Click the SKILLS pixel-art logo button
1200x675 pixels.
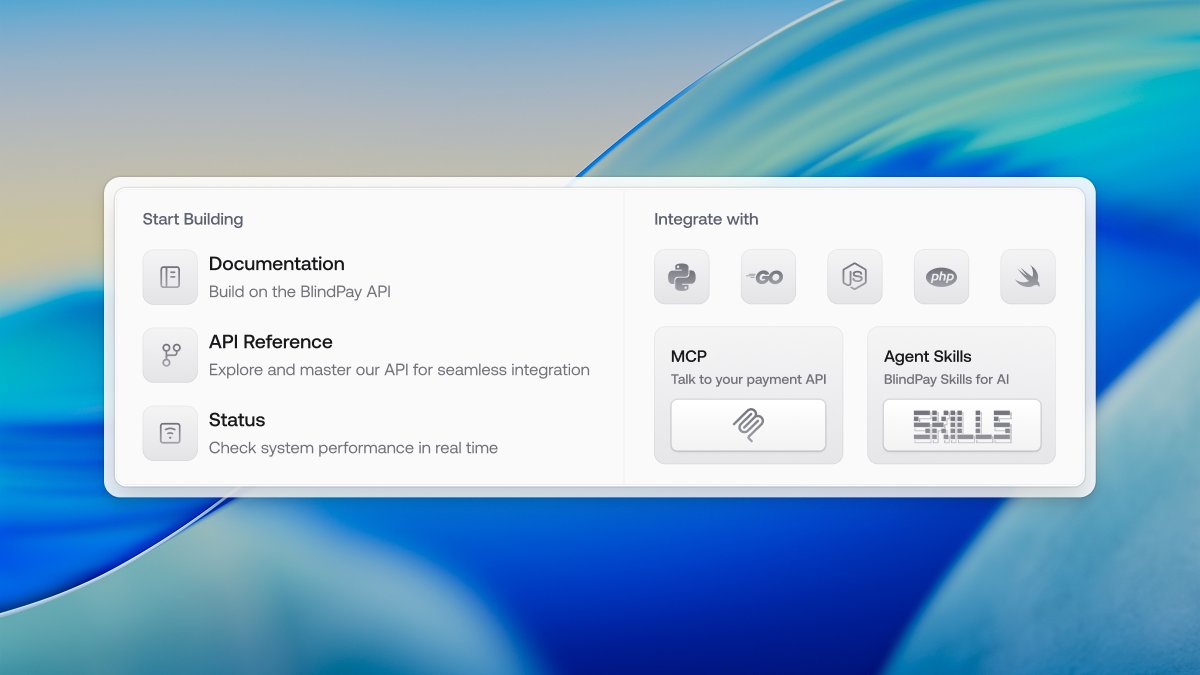tap(962, 425)
